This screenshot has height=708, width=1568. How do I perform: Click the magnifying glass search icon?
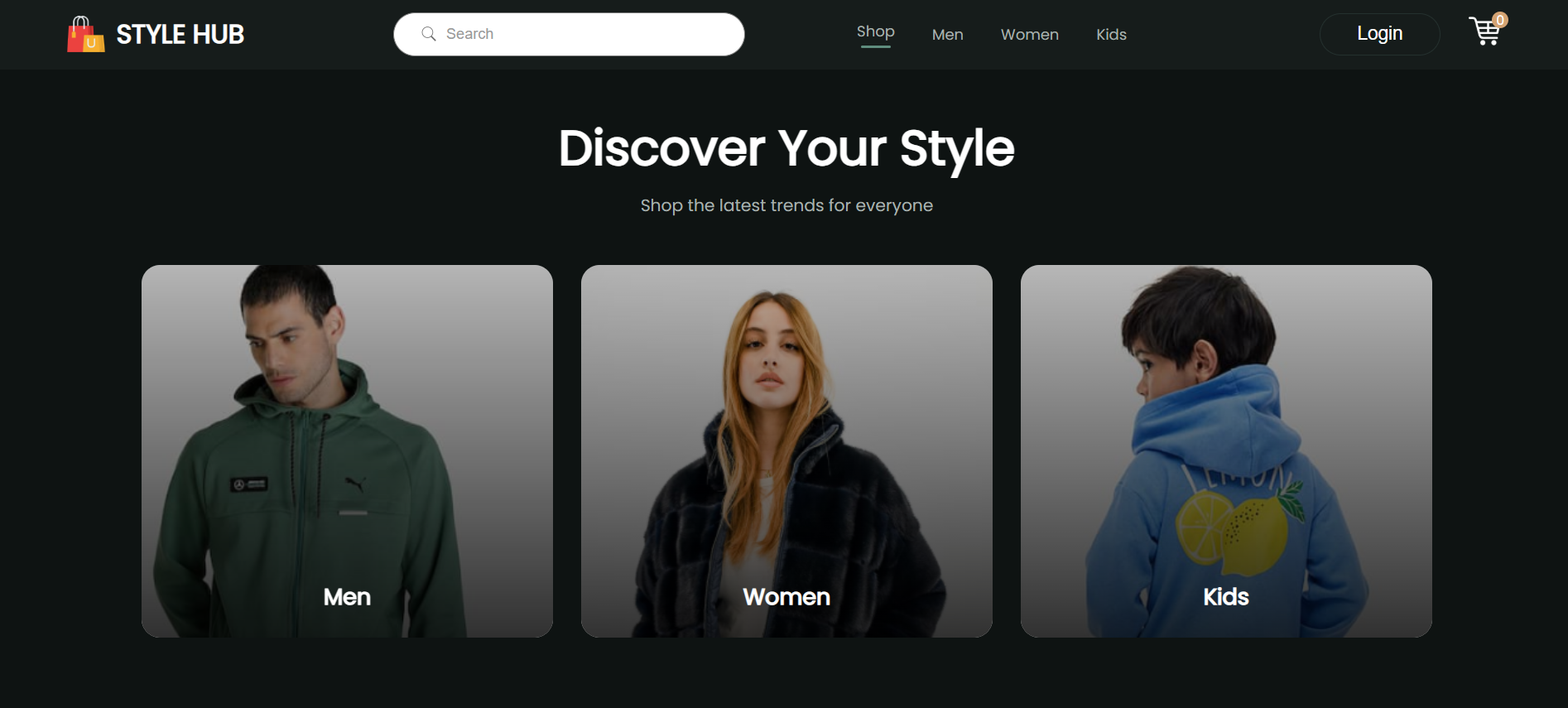pos(429,34)
